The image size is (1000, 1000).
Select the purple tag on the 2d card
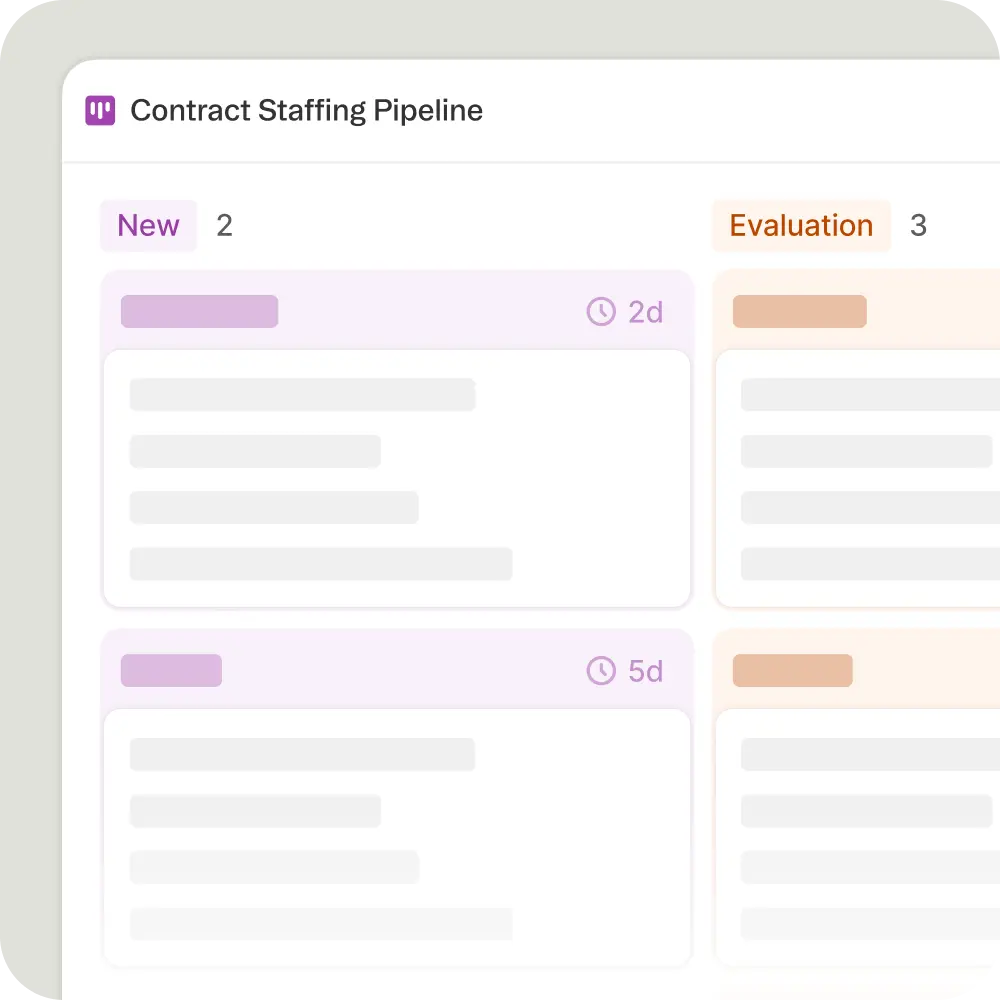tap(199, 312)
